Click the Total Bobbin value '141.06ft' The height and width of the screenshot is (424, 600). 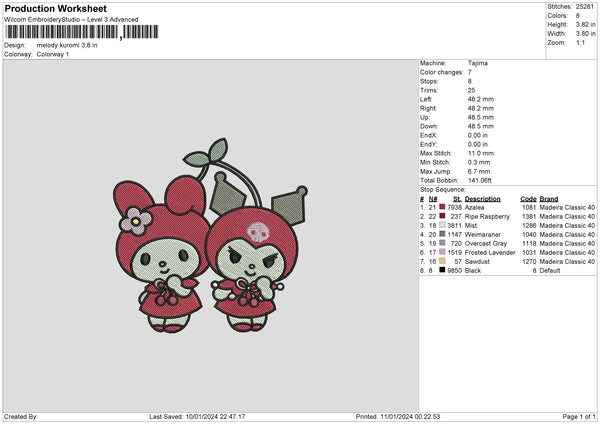(480, 180)
